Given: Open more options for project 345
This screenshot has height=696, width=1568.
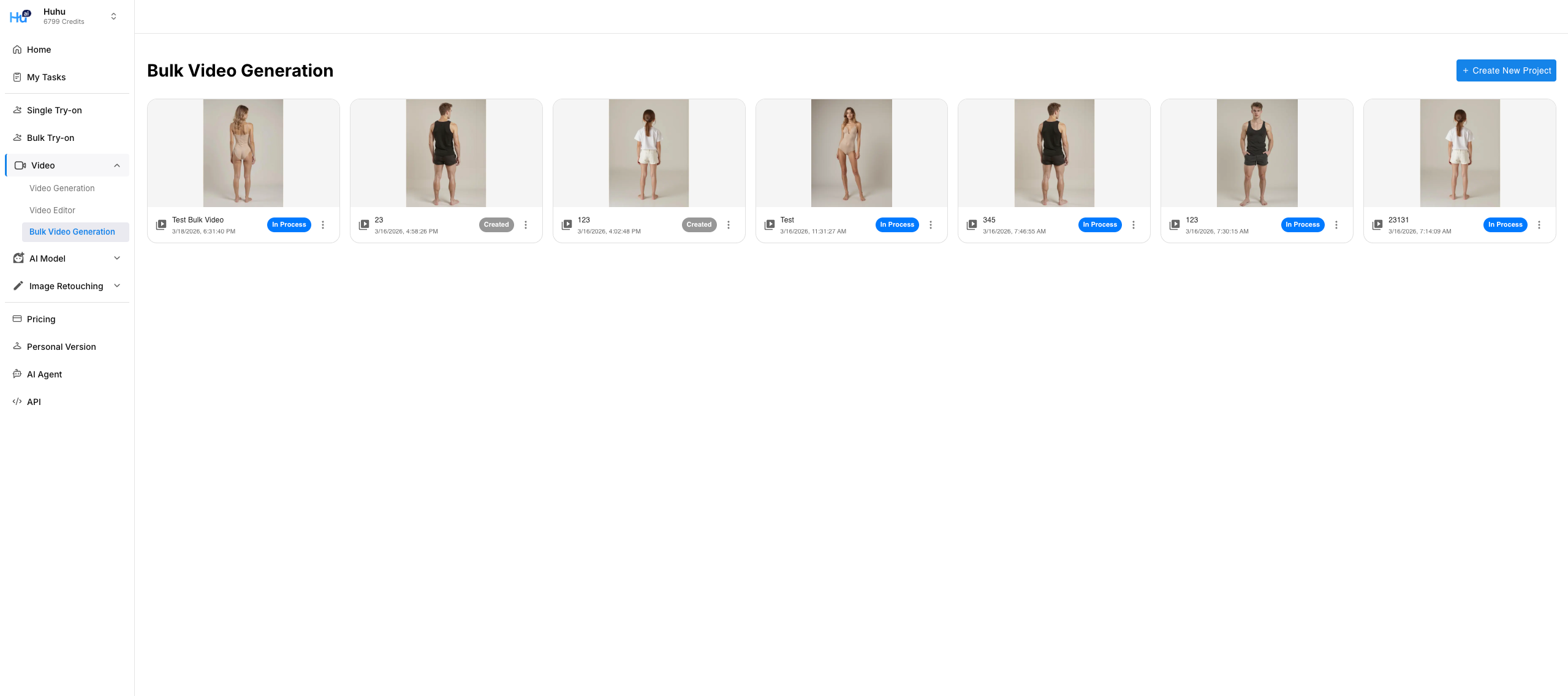Looking at the screenshot, I should pos(1134,225).
